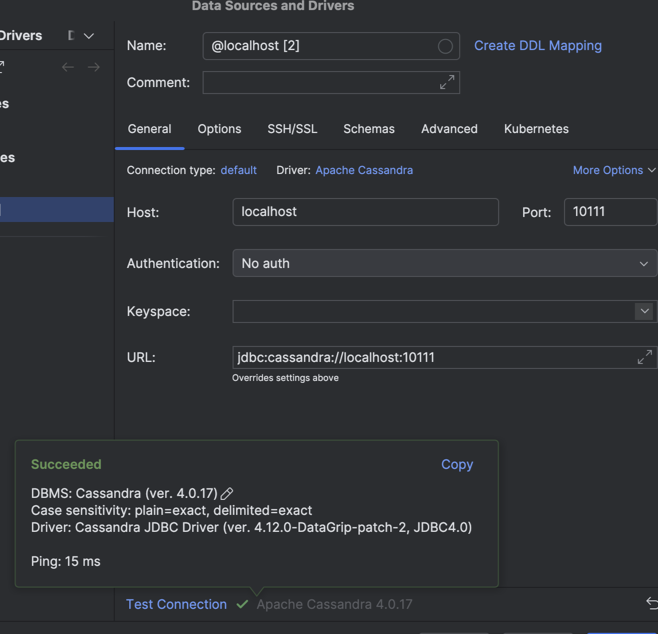Click the Port field showing 10111
Viewport: 659px width, 634px height.
click(611, 212)
